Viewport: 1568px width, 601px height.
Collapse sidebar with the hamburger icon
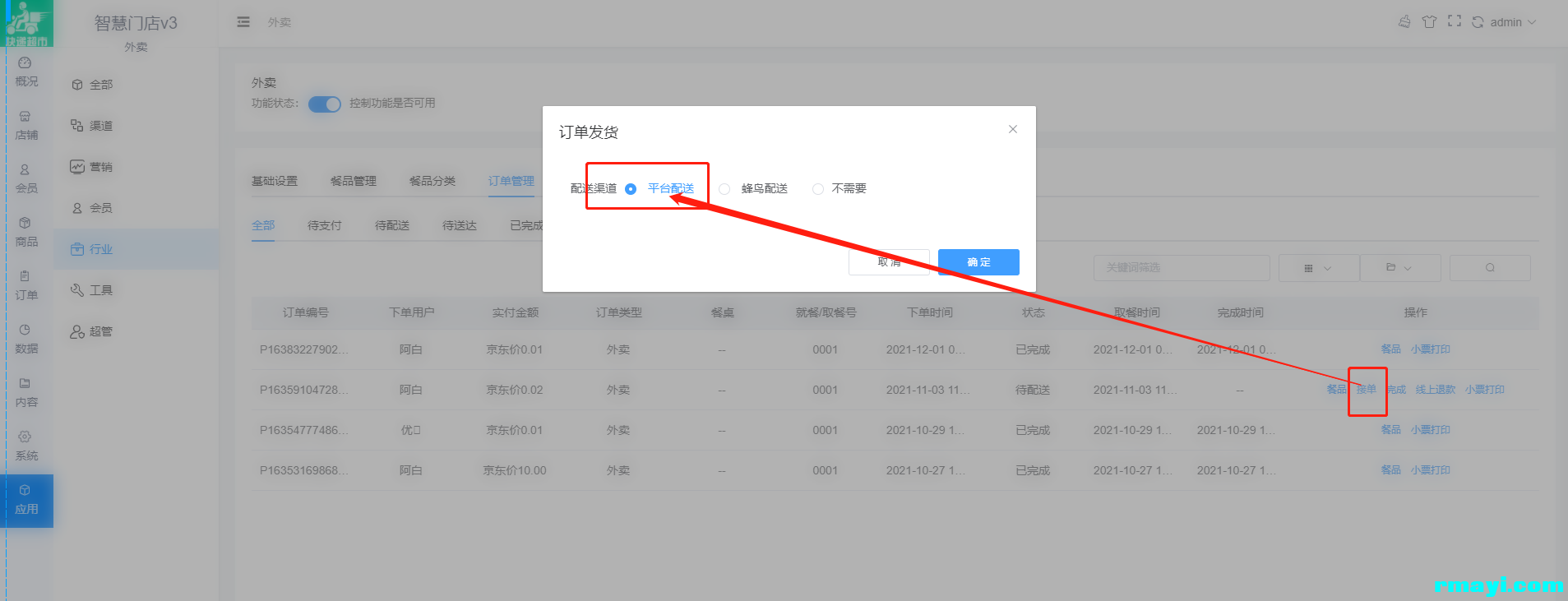coord(243,22)
